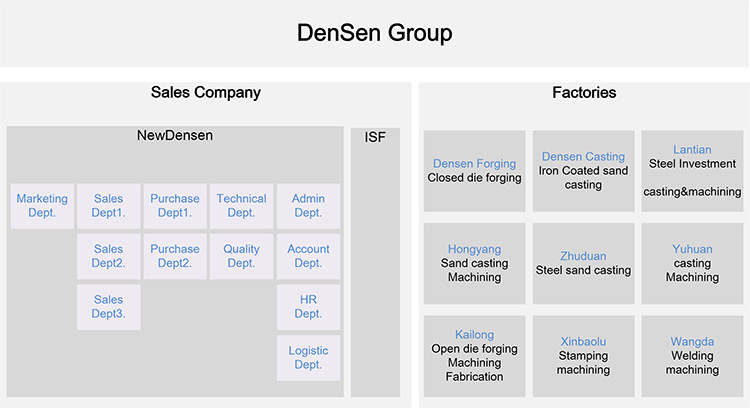The height and width of the screenshot is (408, 750).
Task: Click the Densen Forging factory tile
Action: coord(474,171)
